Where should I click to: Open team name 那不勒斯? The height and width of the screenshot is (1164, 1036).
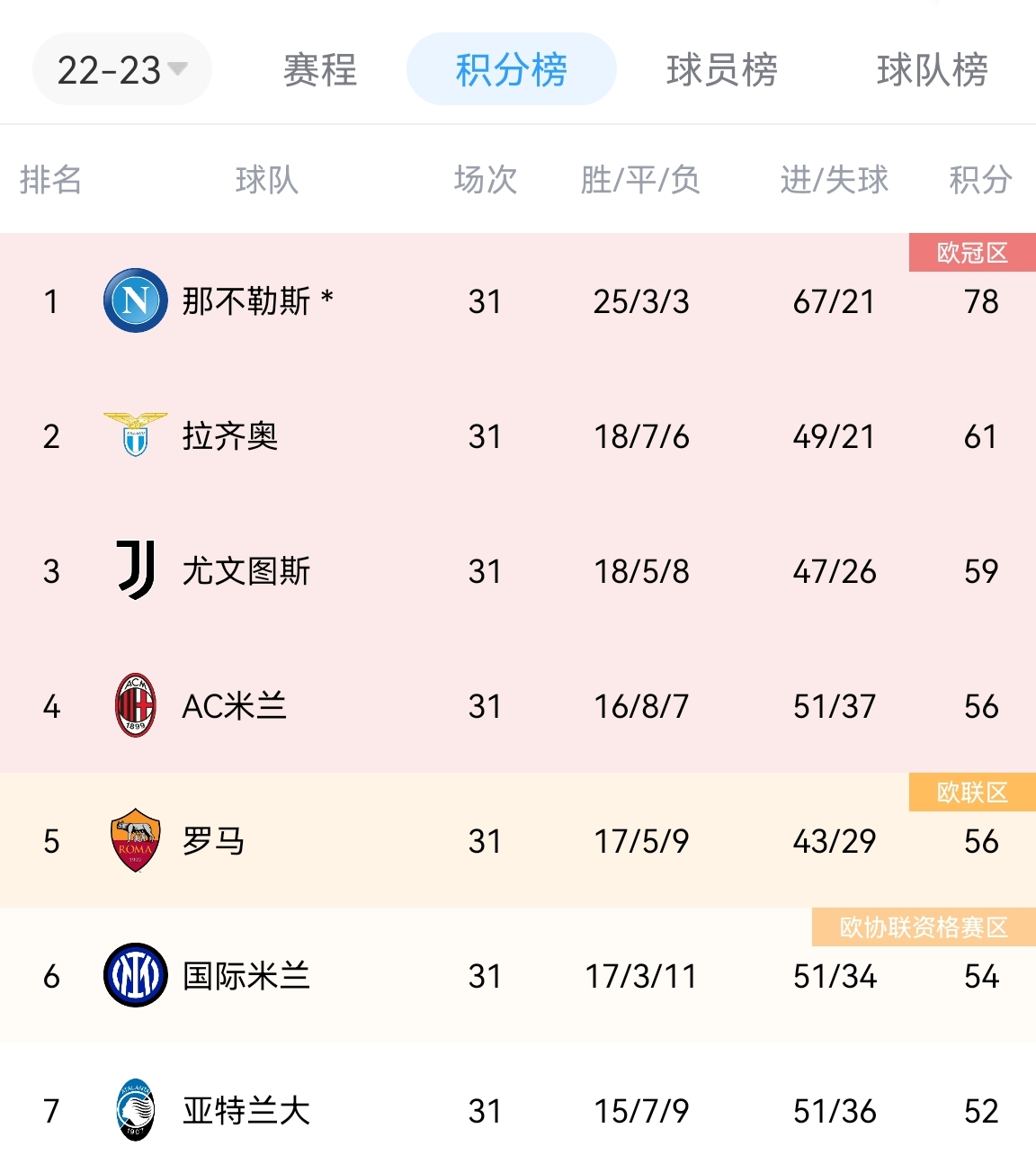(x=246, y=300)
